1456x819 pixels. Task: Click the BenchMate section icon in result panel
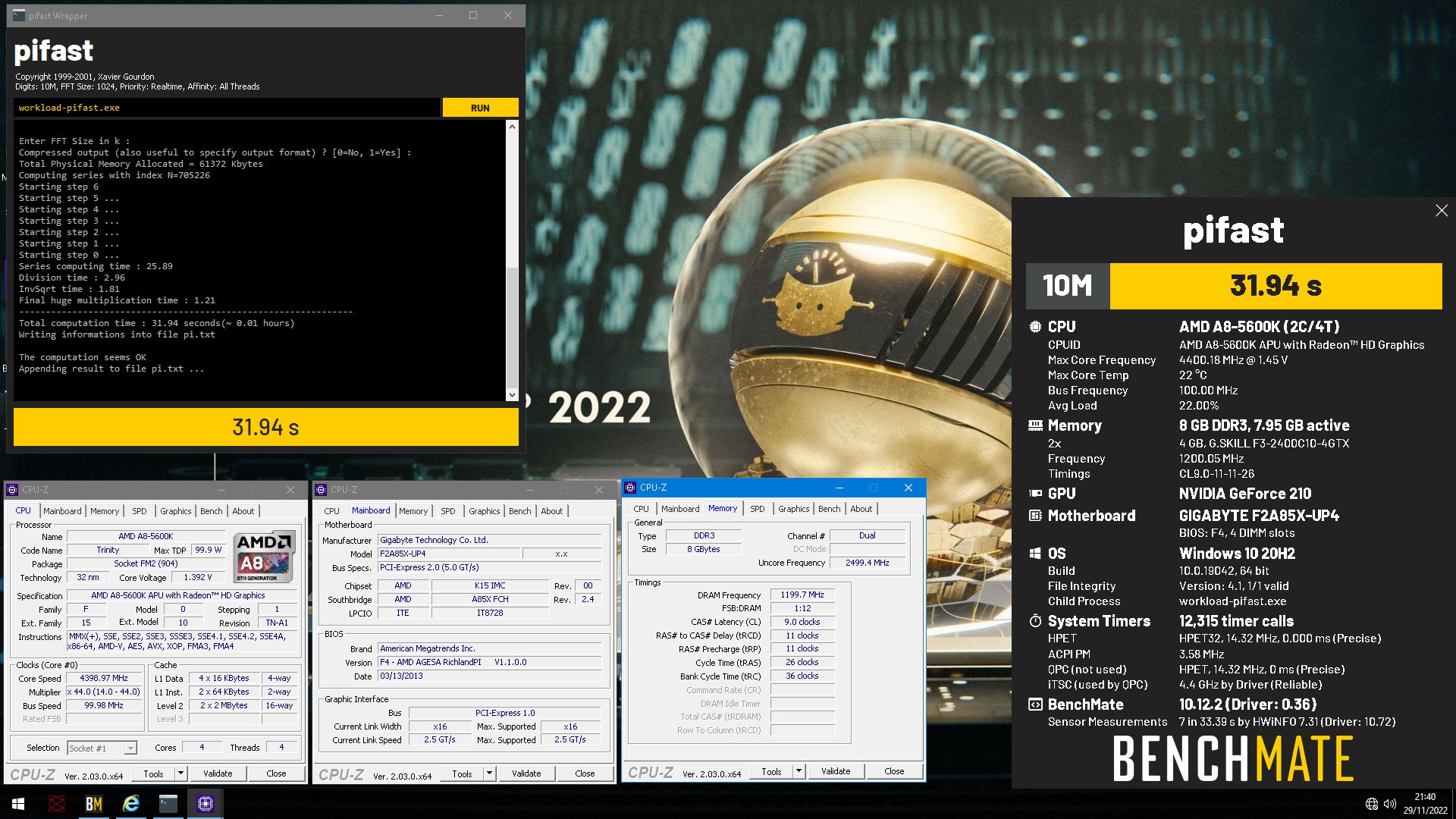pyautogui.click(x=1035, y=704)
